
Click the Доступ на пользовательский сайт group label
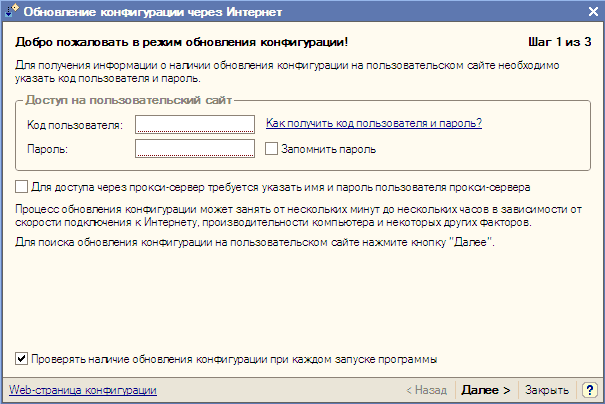(128, 100)
